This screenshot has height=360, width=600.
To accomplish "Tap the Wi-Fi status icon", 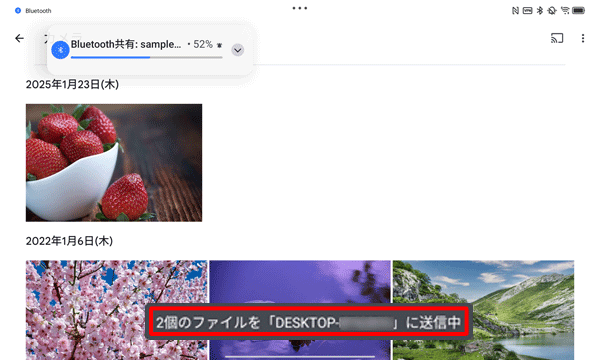I will click(x=565, y=11).
